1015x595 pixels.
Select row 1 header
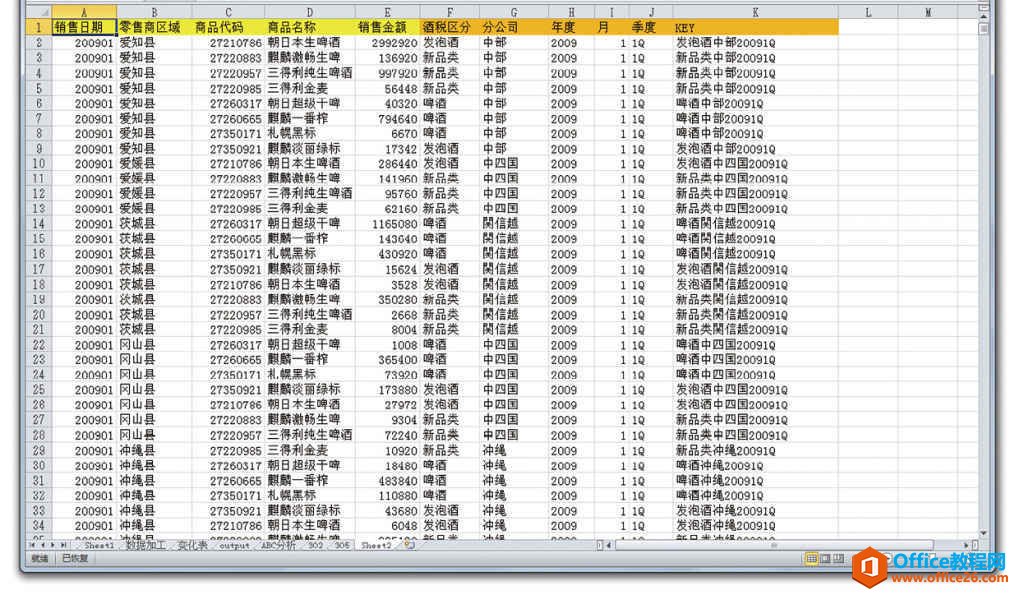pyautogui.click(x=39, y=27)
